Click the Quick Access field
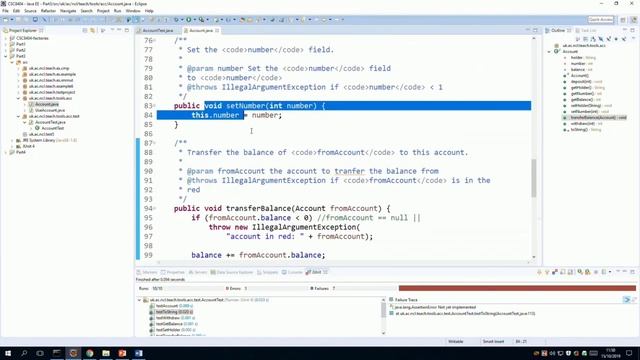The width and height of the screenshot is (640, 360). (601, 20)
